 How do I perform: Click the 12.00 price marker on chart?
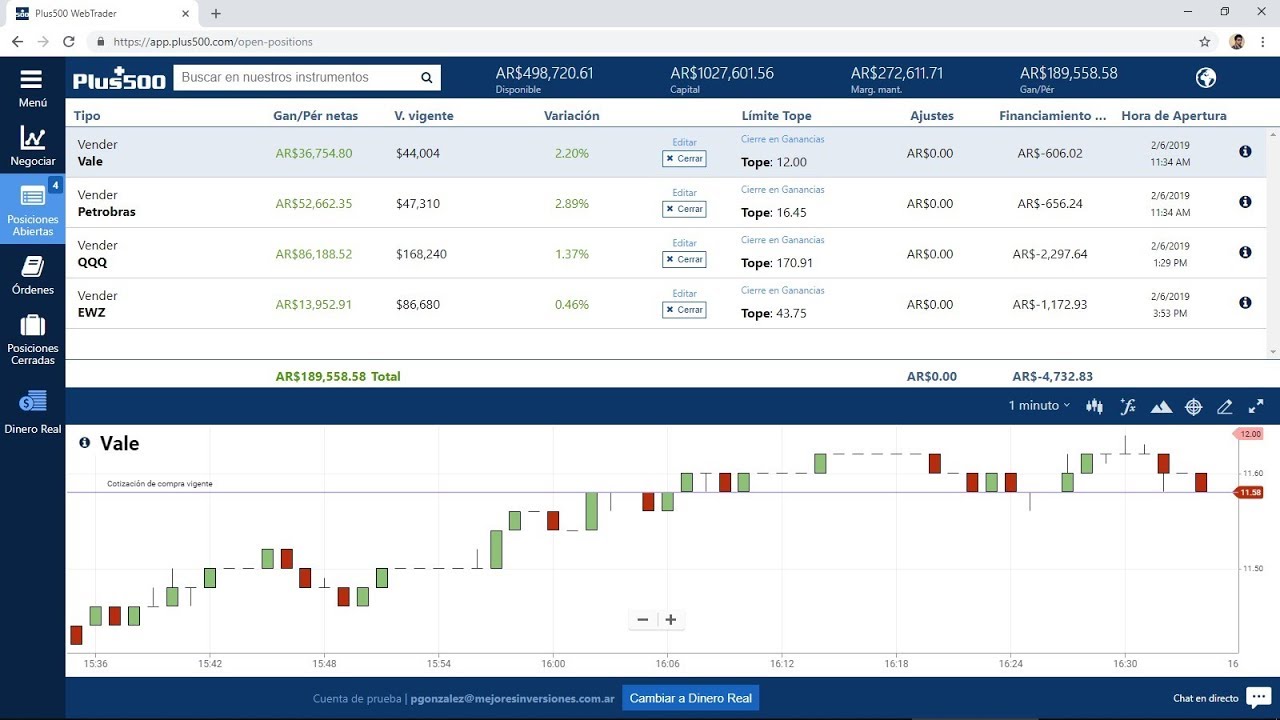click(x=1250, y=434)
